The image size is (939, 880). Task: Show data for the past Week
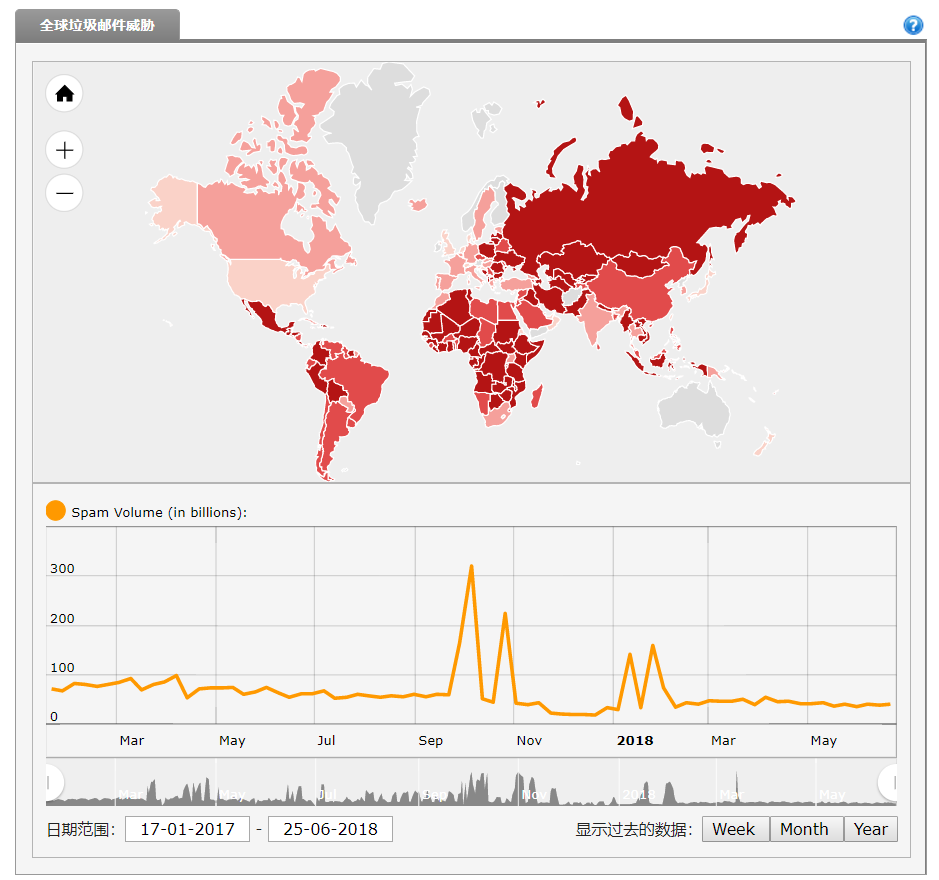point(734,829)
